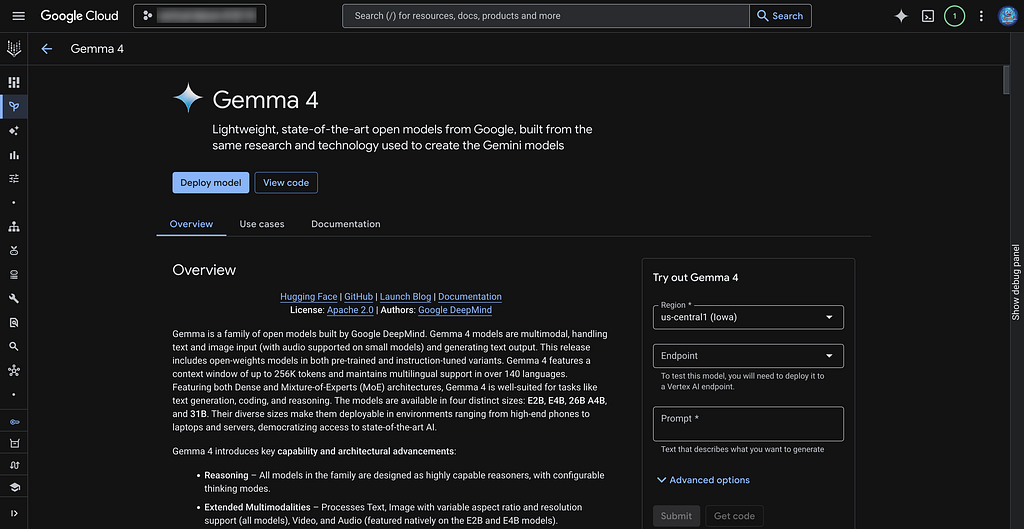Image resolution: width=1024 pixels, height=529 pixels.
Task: Expand the sidebar with bottom arrow icon
Action: [x=14, y=513]
